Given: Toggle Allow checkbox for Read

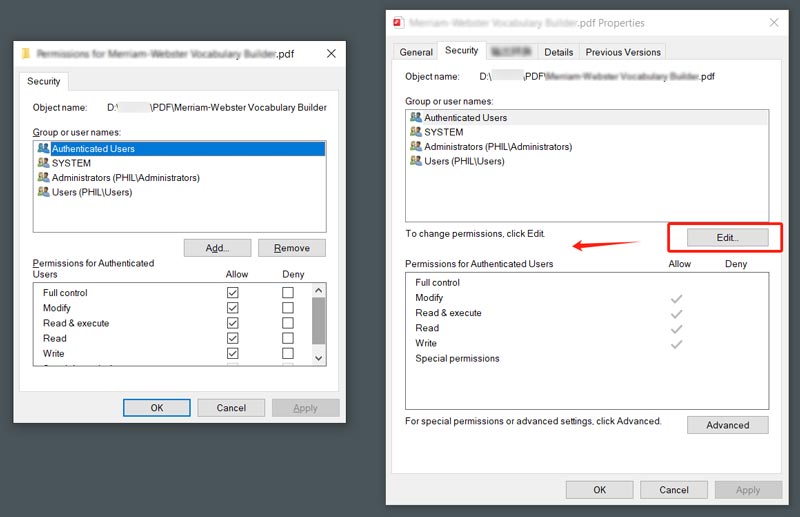Looking at the screenshot, I should [233, 338].
